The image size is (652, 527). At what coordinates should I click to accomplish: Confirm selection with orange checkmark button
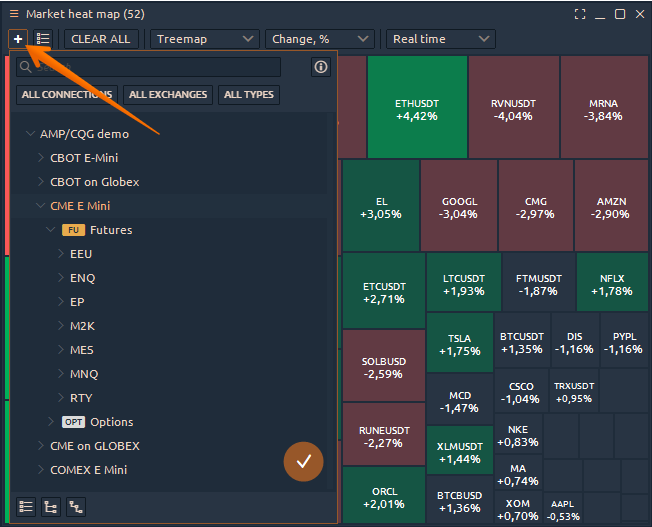[304, 461]
